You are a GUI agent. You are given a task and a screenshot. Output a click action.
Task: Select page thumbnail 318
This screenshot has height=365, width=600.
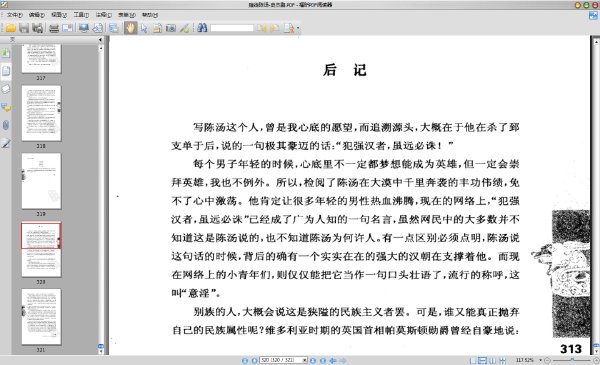[41, 113]
